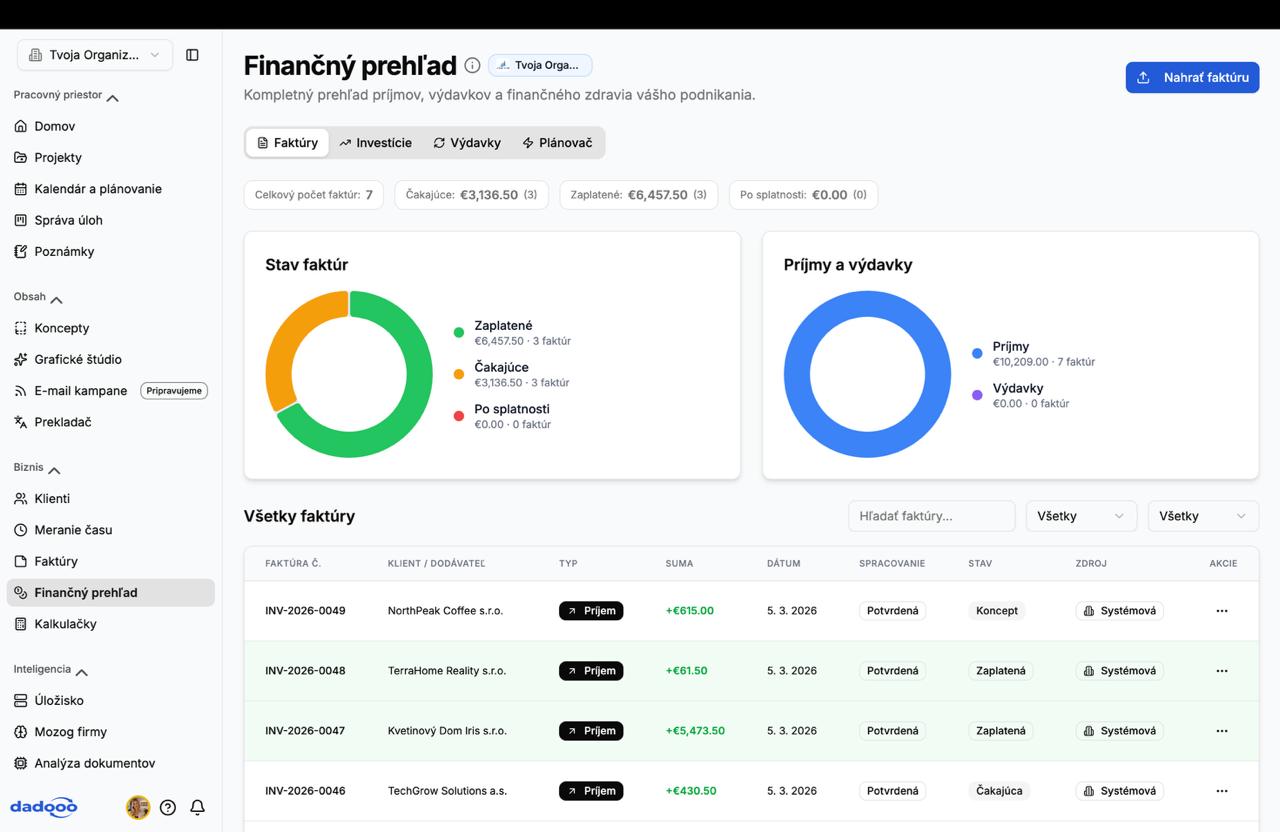Toggle the sidebar collapse icon
The height and width of the screenshot is (832, 1280).
(x=192, y=55)
